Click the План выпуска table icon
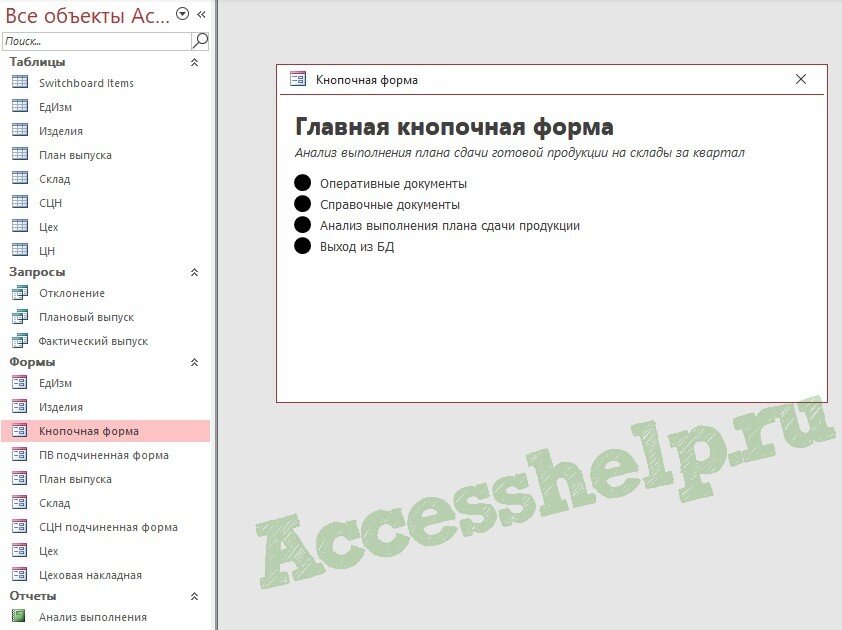Viewport: 842px width, 630px height. pos(20,154)
